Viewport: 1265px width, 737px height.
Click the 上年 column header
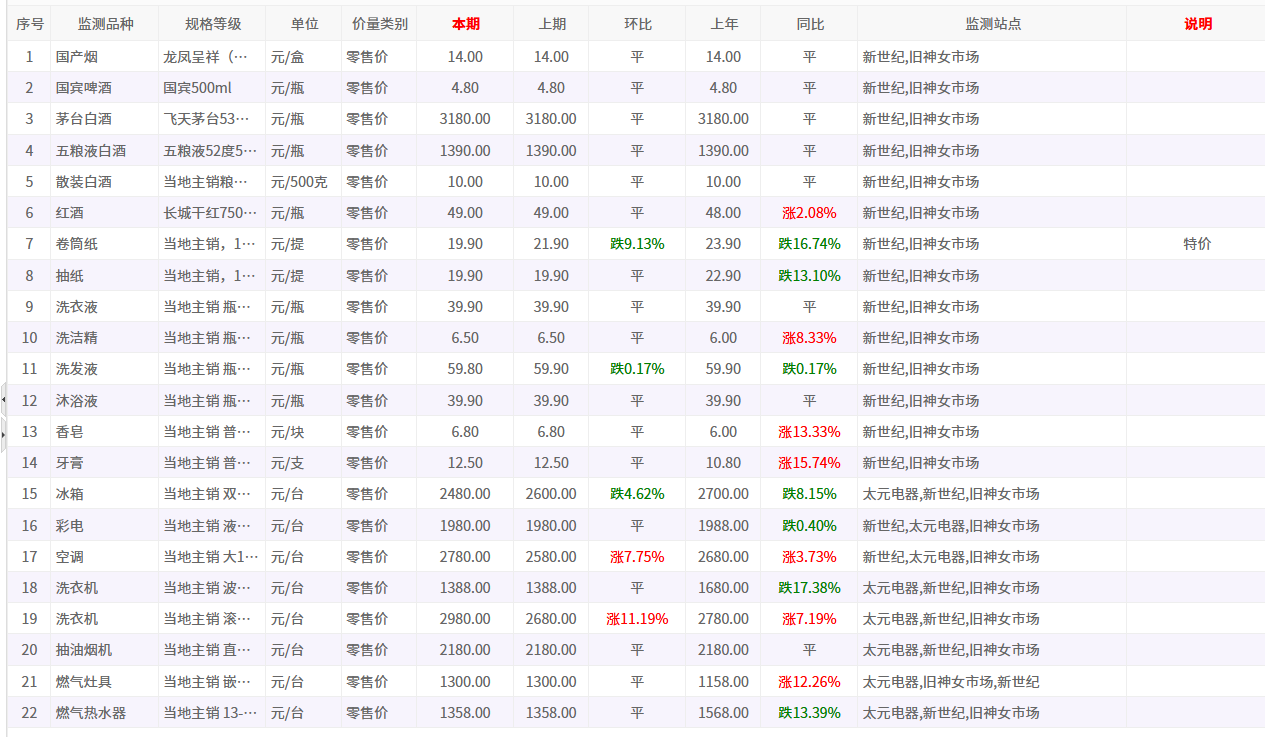tap(723, 24)
